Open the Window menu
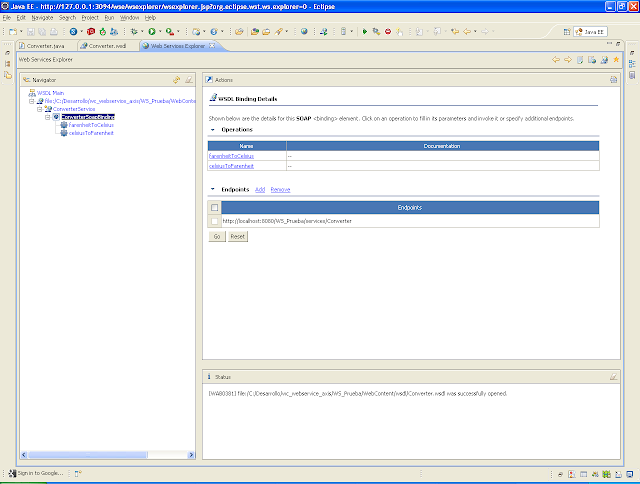640x484 pixels. tap(129, 18)
